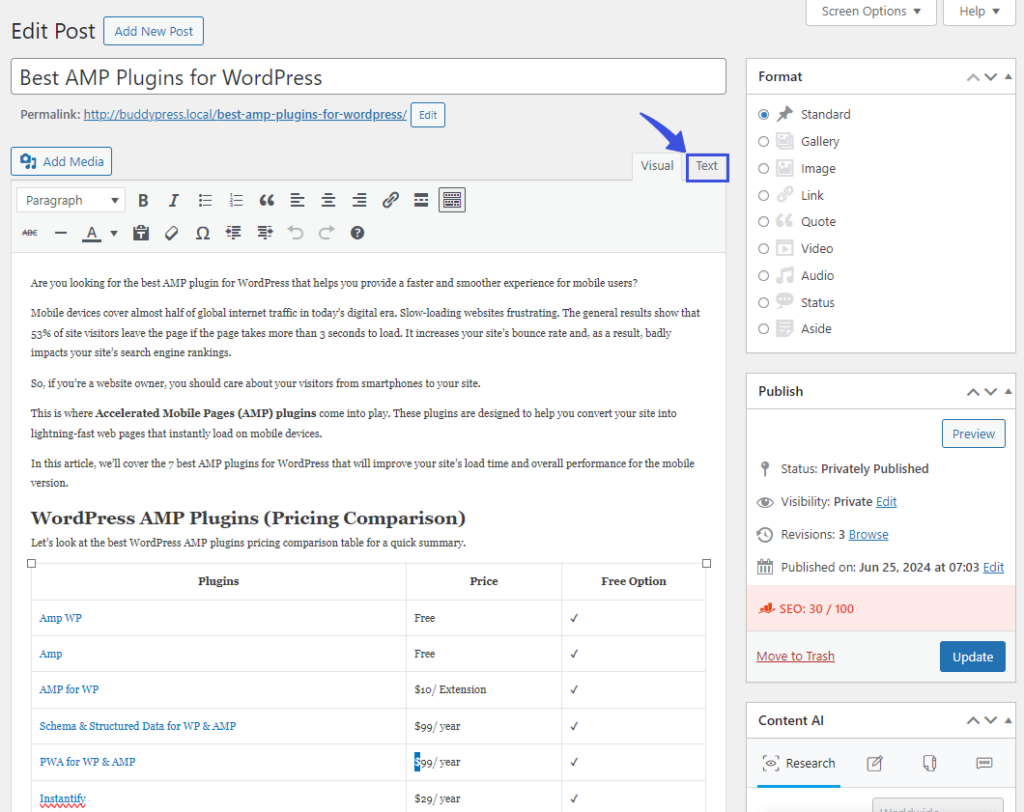Viewport: 1024px width, 812px height.
Task: Edit visibility setting link
Action: (886, 502)
